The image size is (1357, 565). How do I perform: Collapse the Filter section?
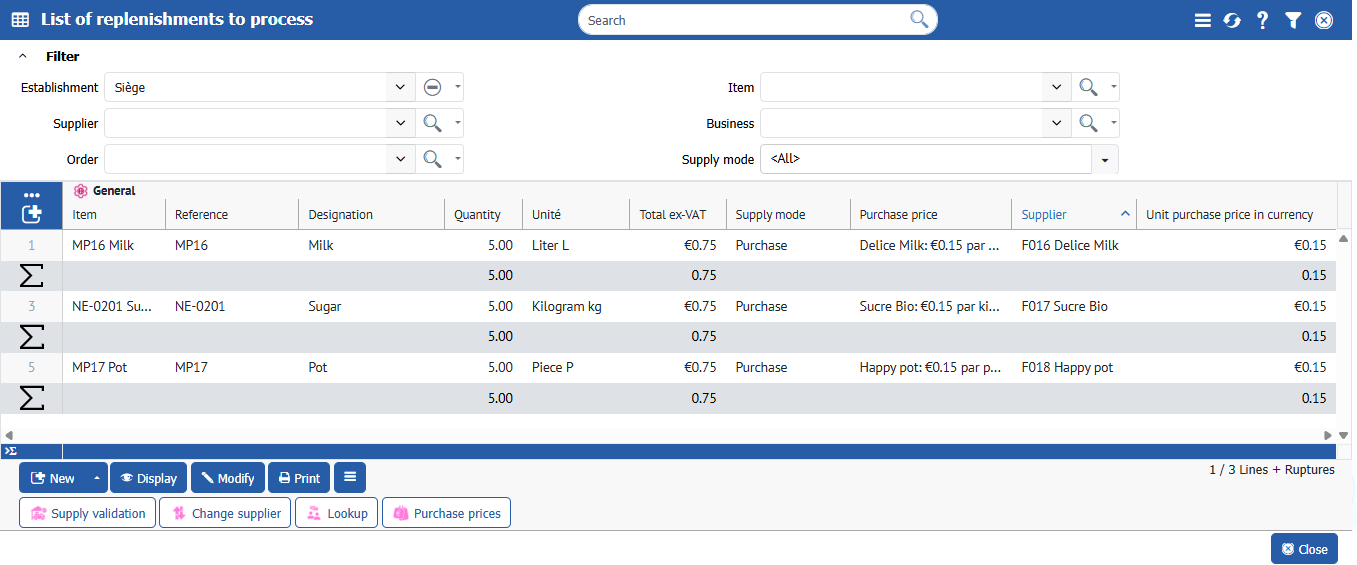pyautogui.click(x=23, y=57)
